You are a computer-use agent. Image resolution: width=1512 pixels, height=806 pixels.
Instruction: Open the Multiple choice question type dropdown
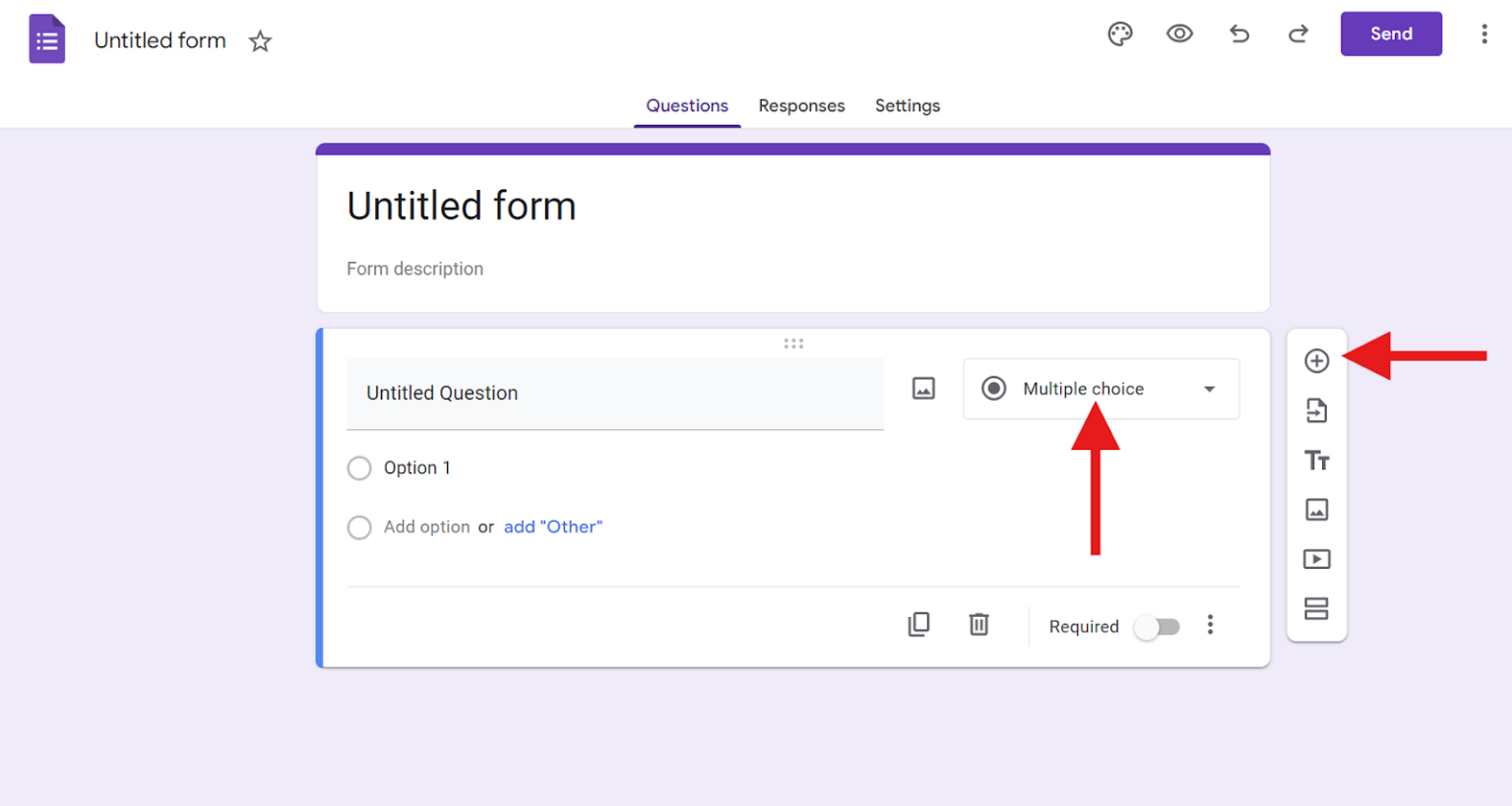tap(1101, 389)
